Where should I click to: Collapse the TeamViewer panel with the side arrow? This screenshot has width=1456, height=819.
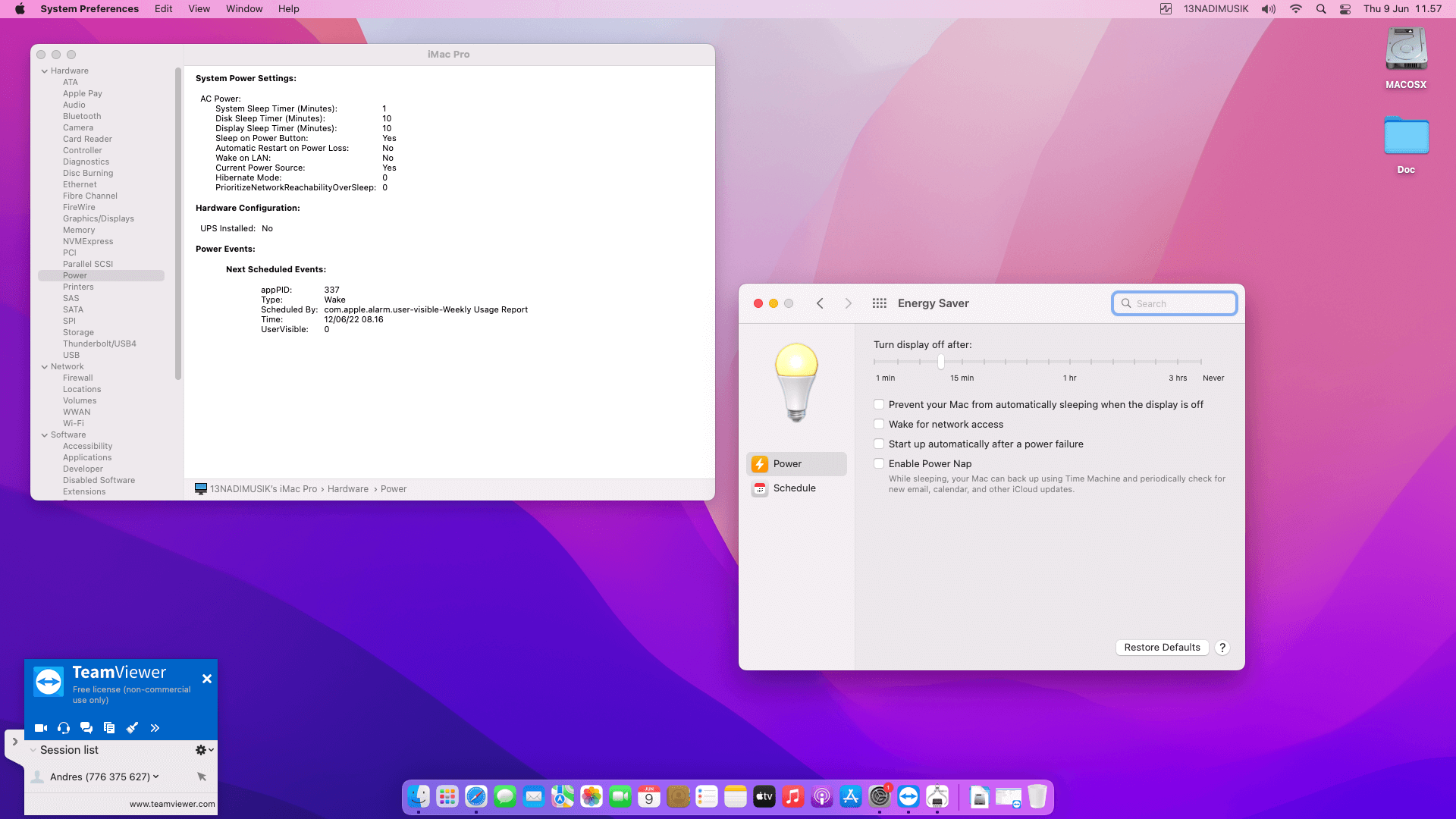[14, 742]
